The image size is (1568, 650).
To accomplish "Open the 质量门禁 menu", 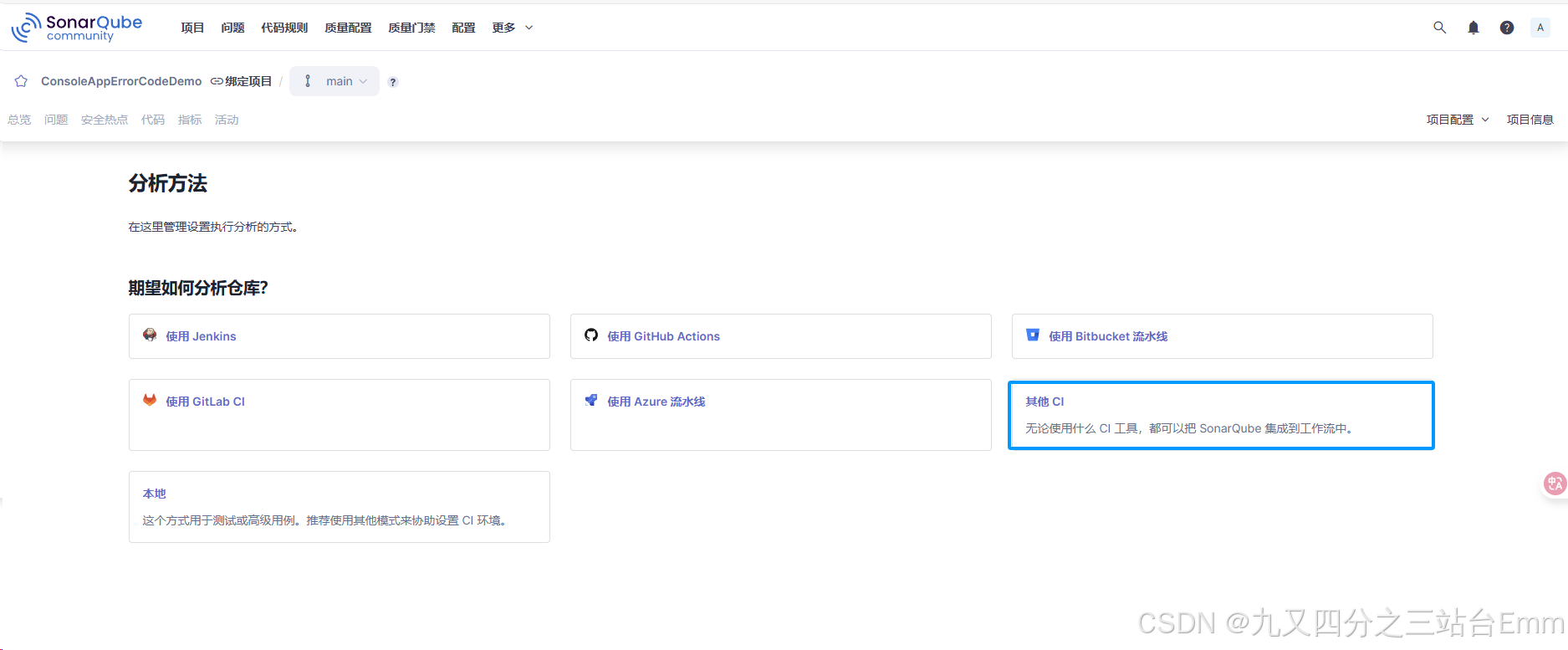I will [411, 28].
